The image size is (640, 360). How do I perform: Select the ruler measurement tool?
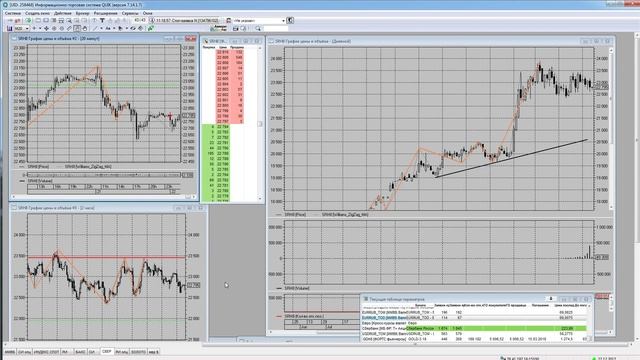(x=69, y=29)
